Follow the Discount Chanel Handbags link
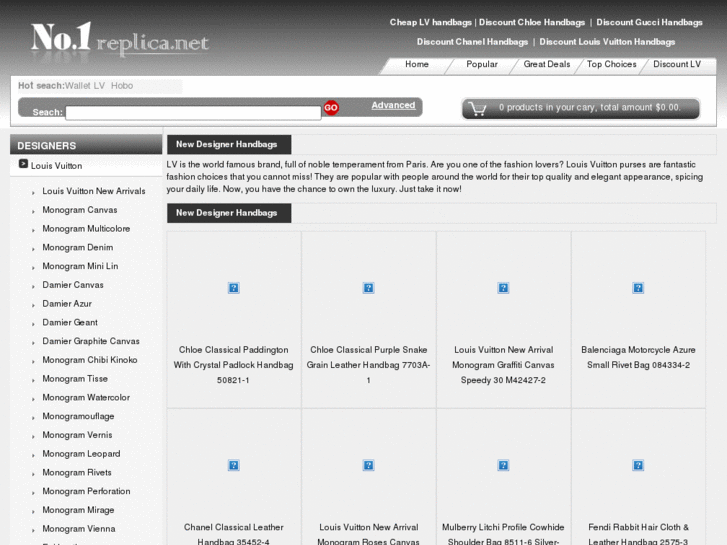Viewport: 727px width, 545px height. [x=472, y=42]
